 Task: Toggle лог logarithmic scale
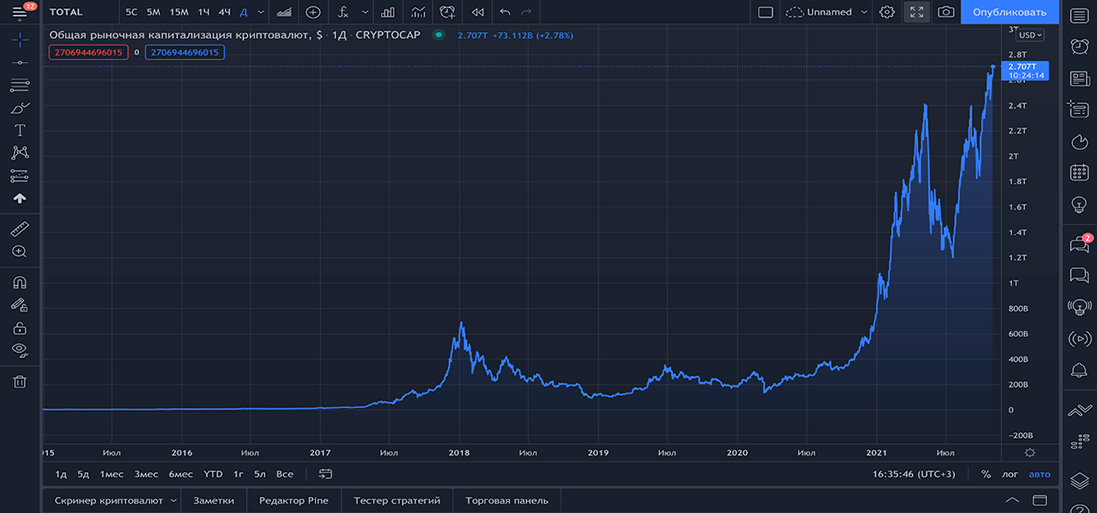coord(1010,474)
